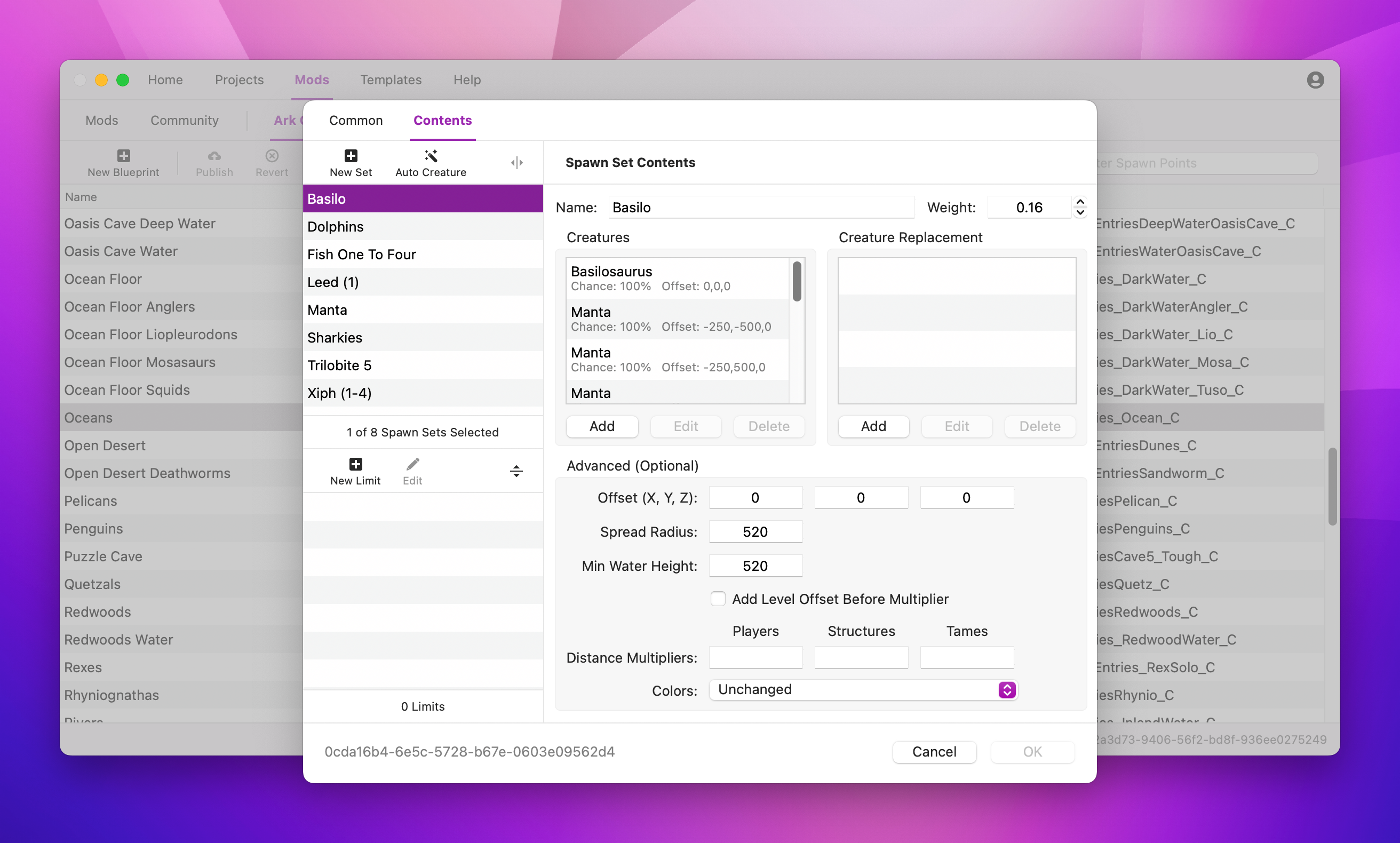Click Add under Creature Replacement
This screenshot has width=1400, height=843.
click(873, 426)
